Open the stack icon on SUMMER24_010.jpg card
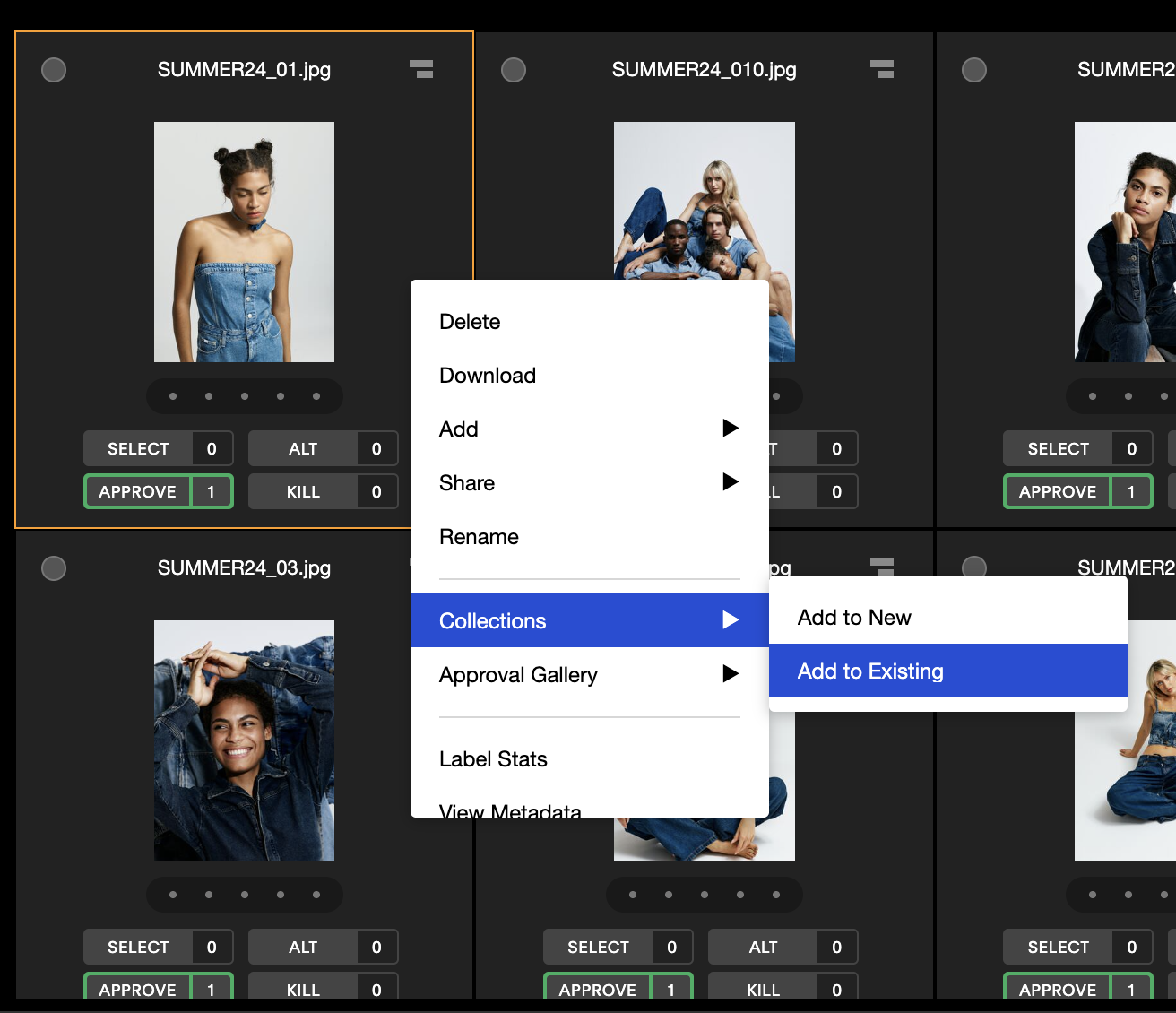Image resolution: width=1176 pixels, height=1013 pixels. (882, 69)
